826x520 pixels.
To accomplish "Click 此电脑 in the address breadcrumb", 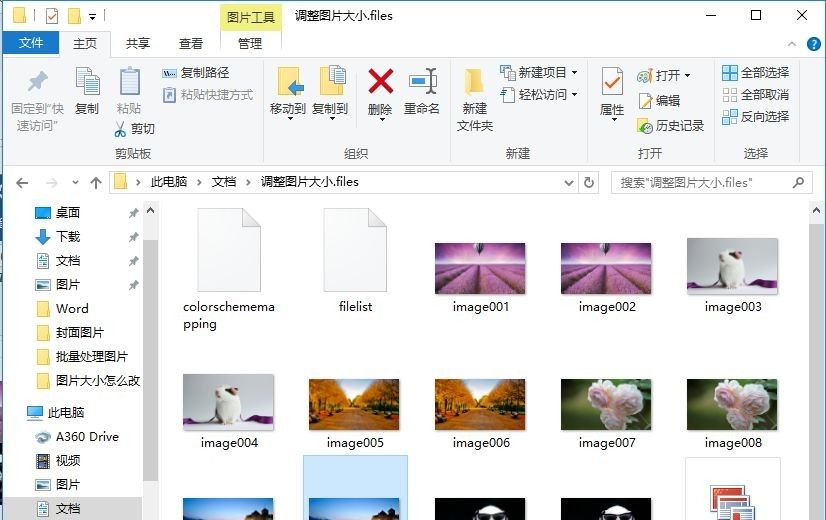I will pos(169,182).
